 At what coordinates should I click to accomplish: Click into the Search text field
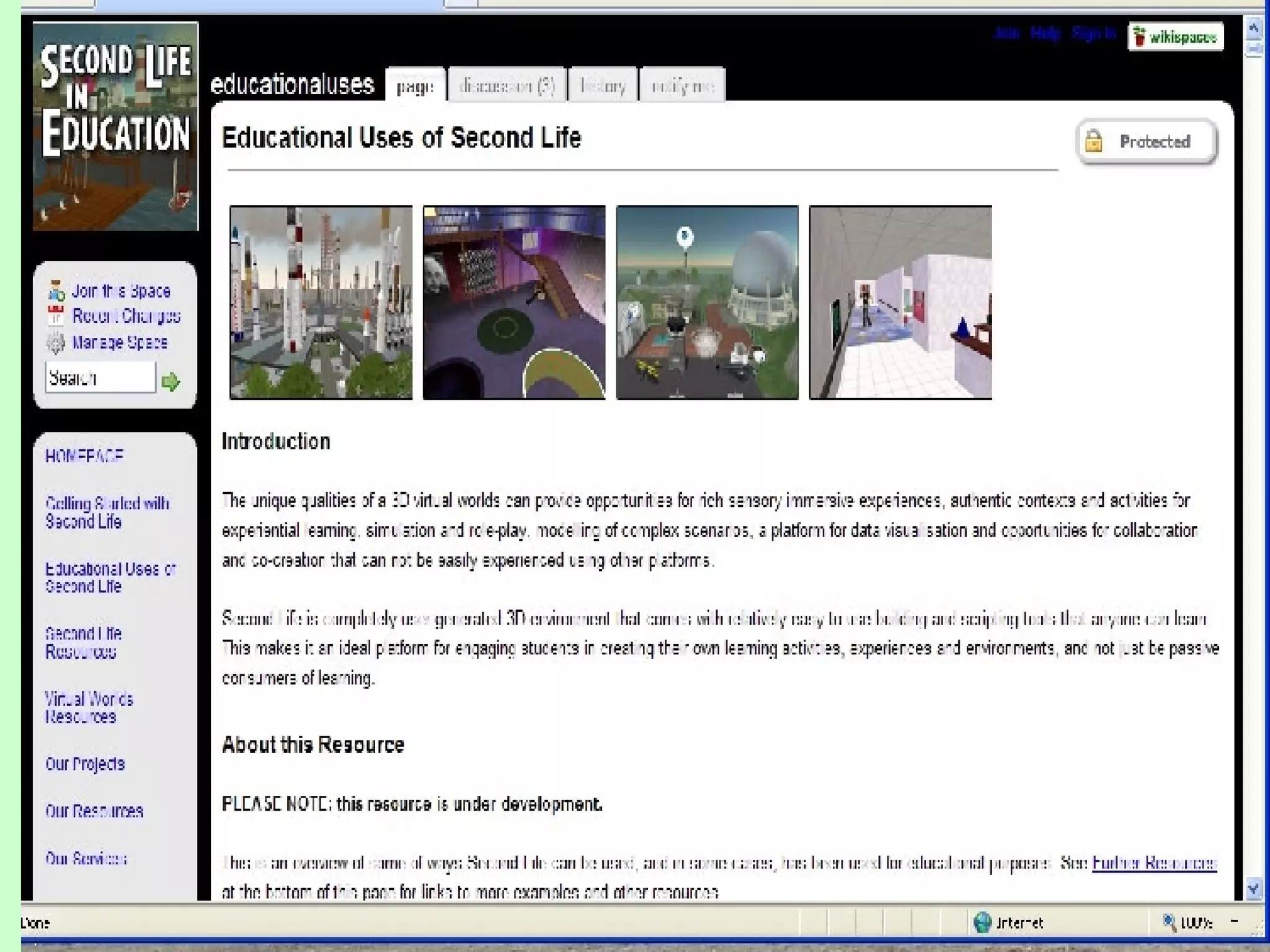point(100,377)
